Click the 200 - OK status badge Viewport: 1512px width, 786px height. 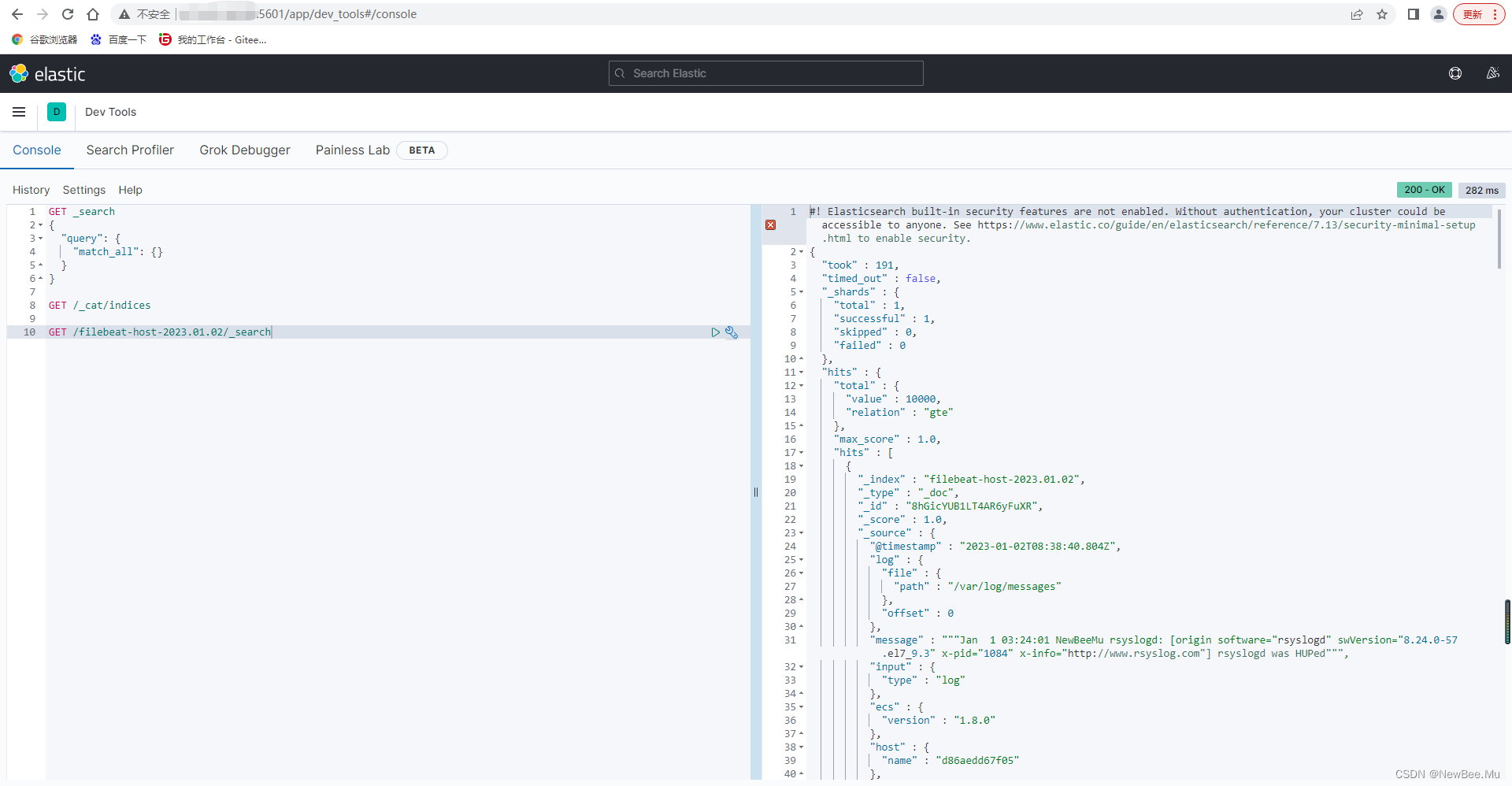click(x=1425, y=190)
